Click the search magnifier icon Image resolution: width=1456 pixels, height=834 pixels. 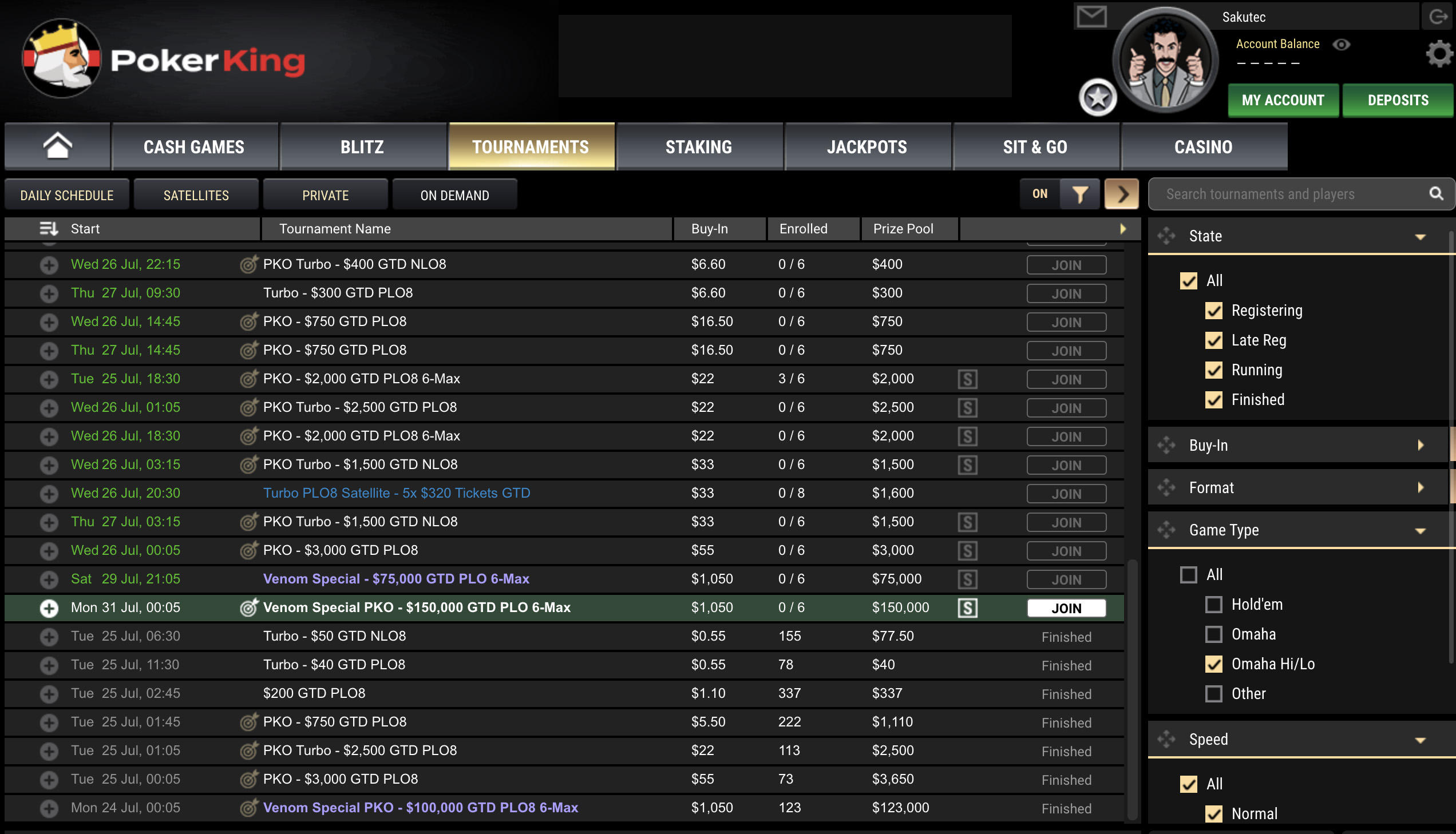[1435, 193]
